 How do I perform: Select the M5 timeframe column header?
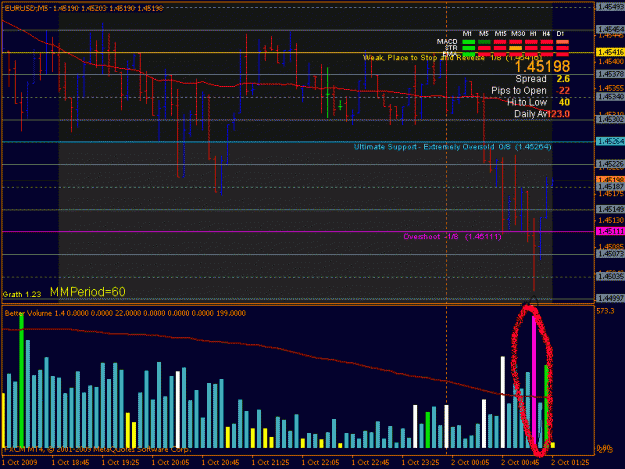pyautogui.click(x=484, y=34)
